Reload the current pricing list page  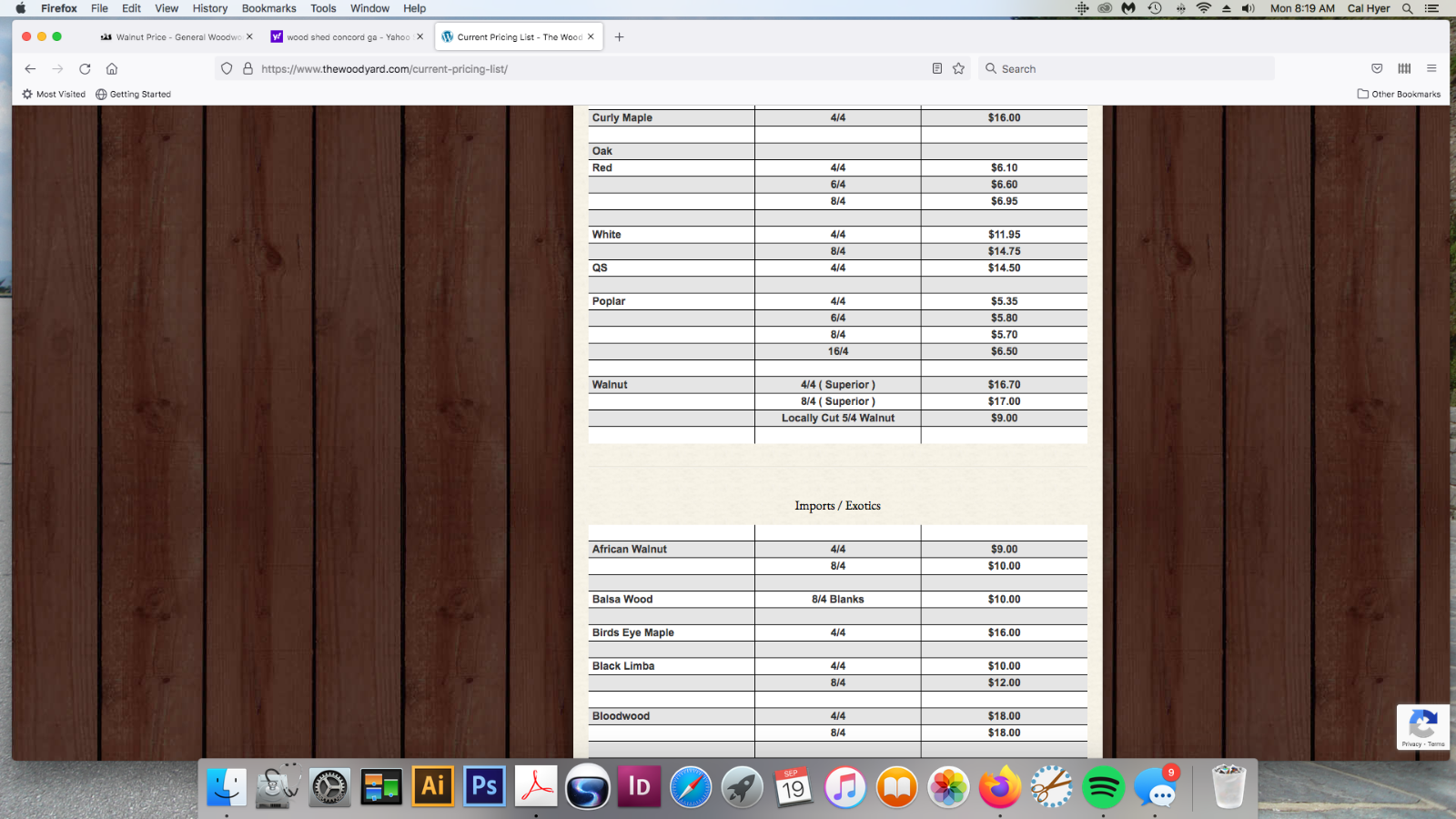pyautogui.click(x=85, y=68)
